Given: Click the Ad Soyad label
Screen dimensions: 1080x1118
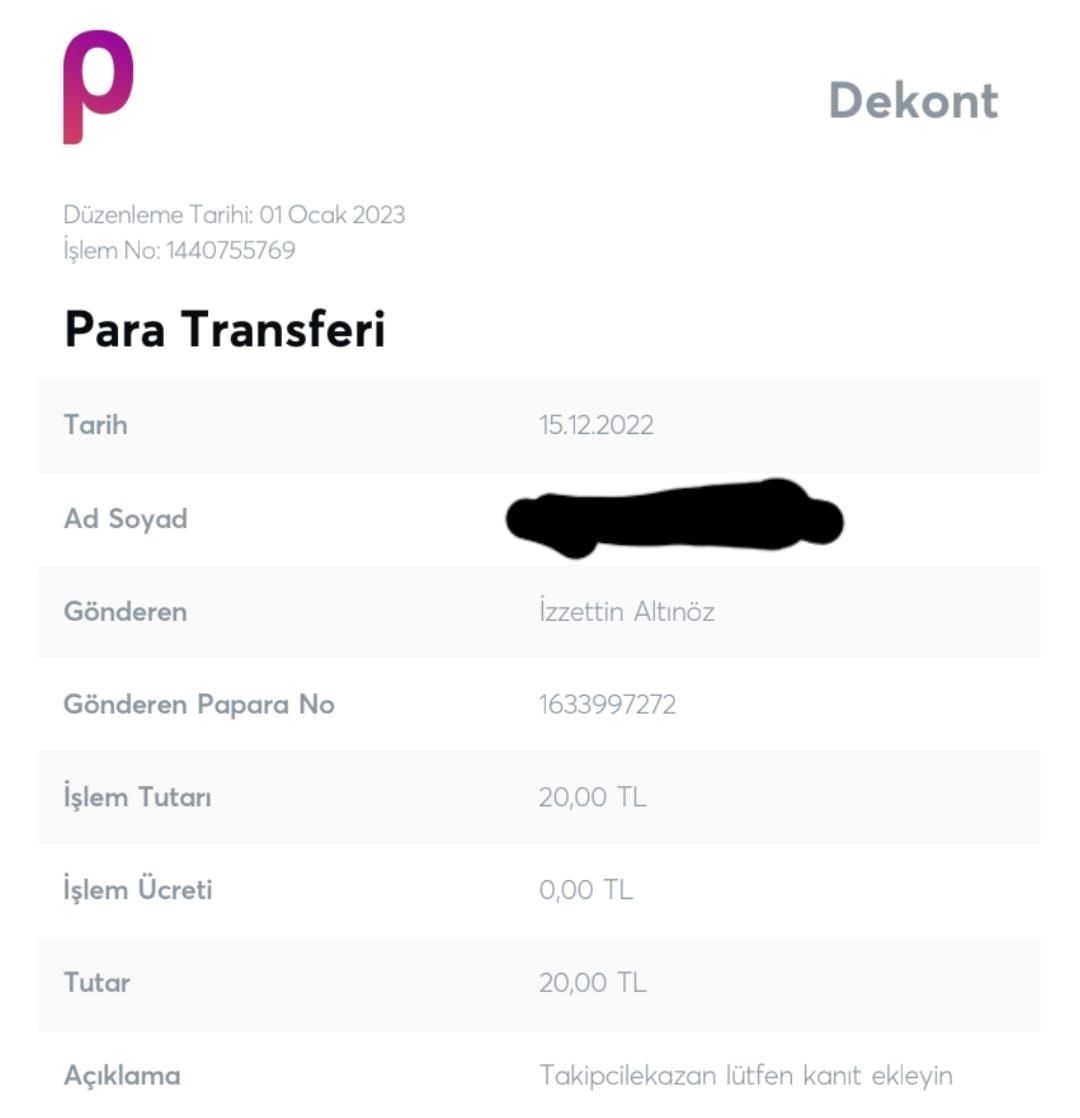Looking at the screenshot, I should pos(125,519).
